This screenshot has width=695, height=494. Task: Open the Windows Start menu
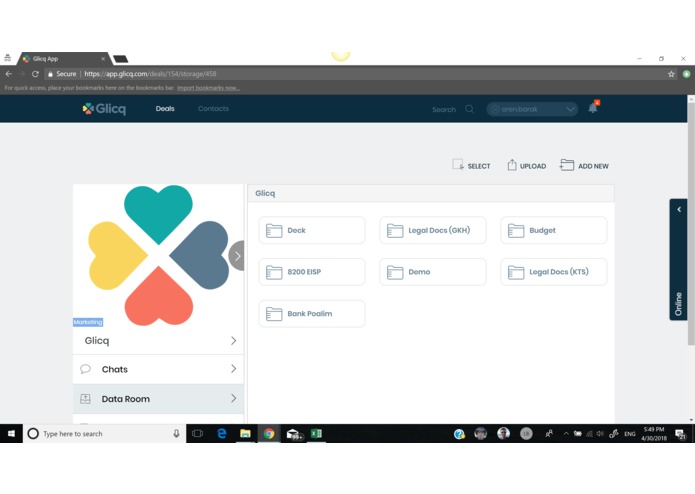(11, 433)
